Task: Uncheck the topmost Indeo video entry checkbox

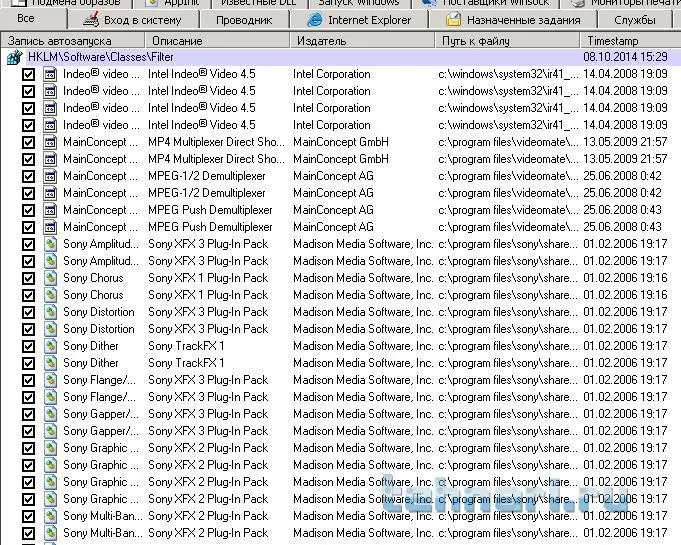Action: (28, 74)
